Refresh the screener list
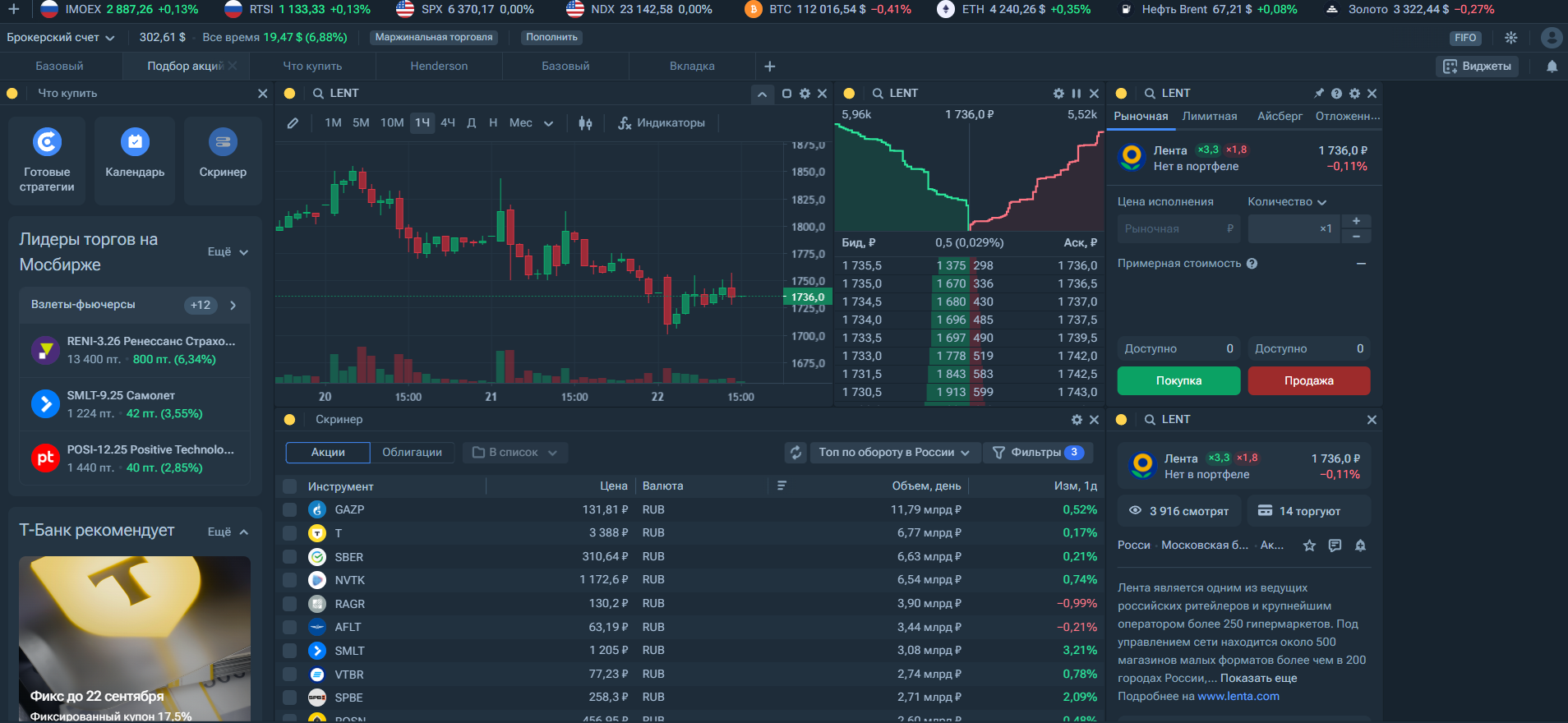This screenshot has height=723, width=1568. point(796,453)
